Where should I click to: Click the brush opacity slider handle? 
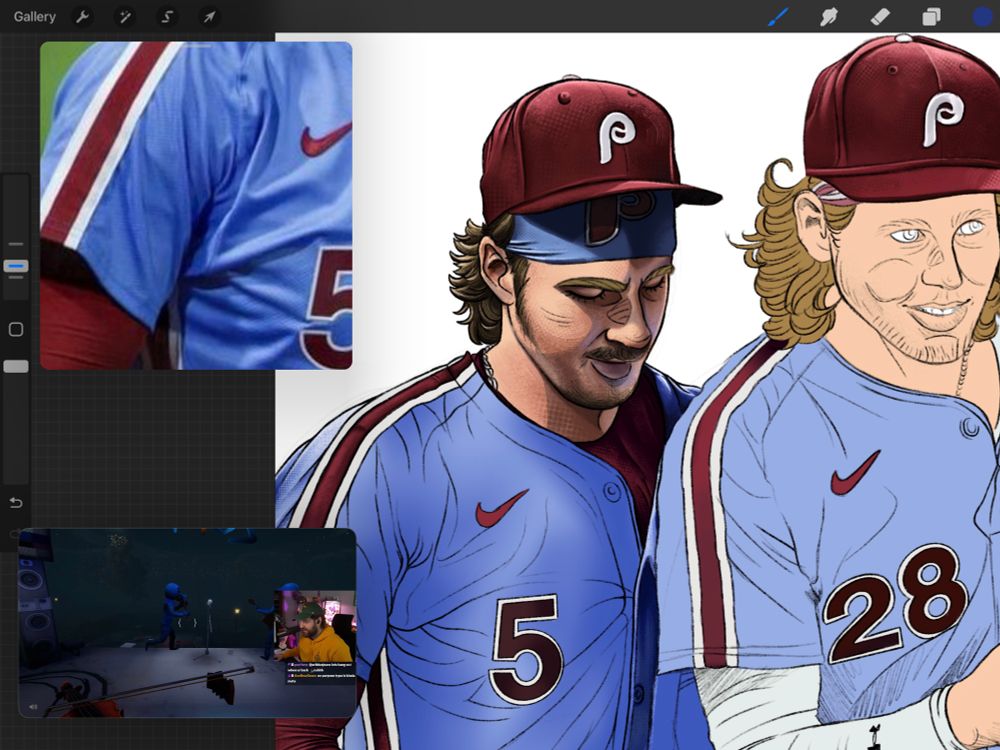[x=16, y=366]
